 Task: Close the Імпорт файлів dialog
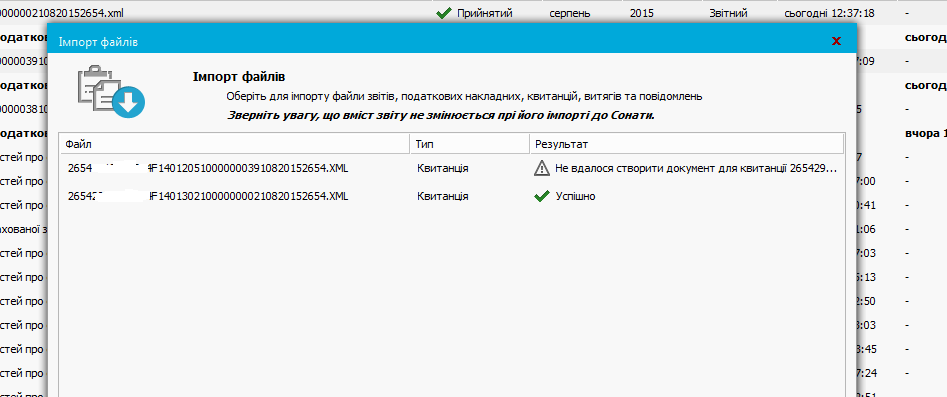tap(836, 41)
